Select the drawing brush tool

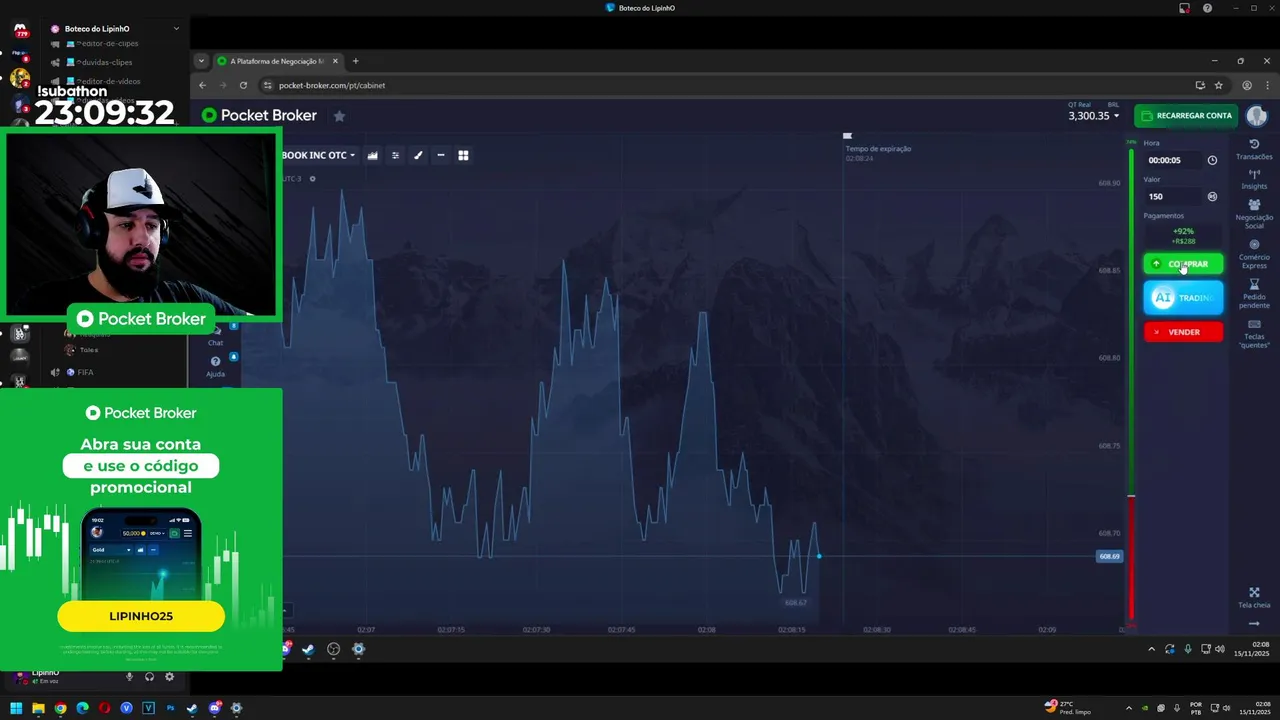(x=418, y=155)
